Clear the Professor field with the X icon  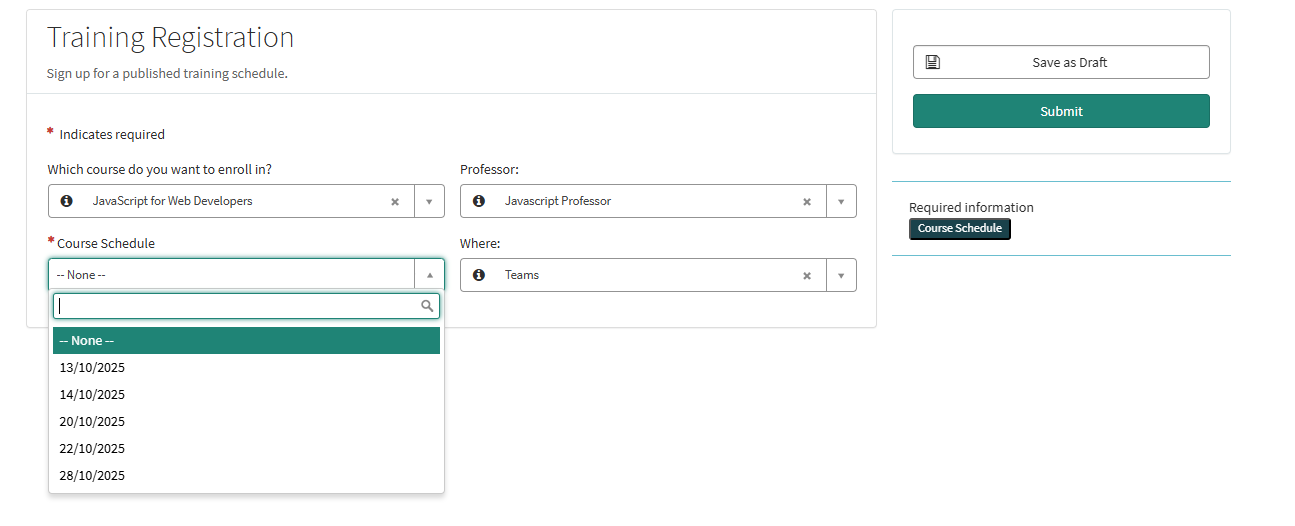tap(807, 201)
